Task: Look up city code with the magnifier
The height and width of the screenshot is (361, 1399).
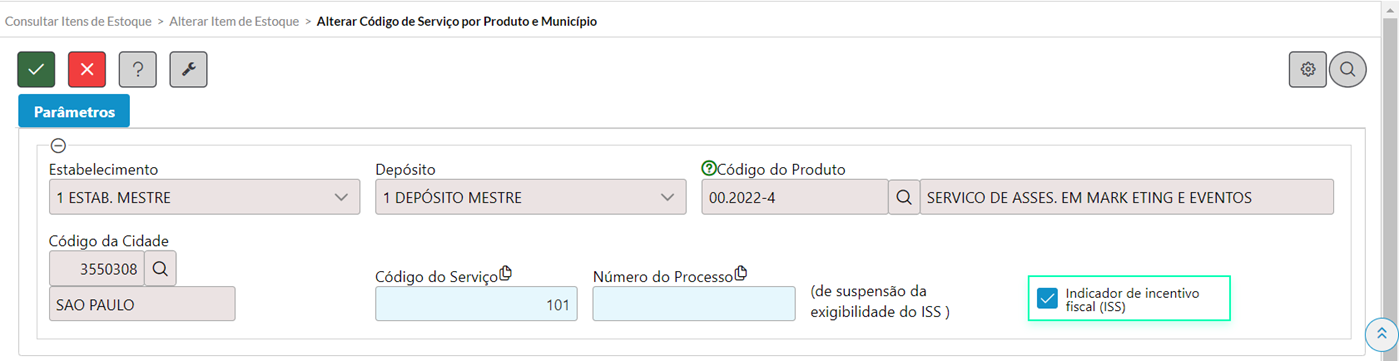Action: coord(160,268)
